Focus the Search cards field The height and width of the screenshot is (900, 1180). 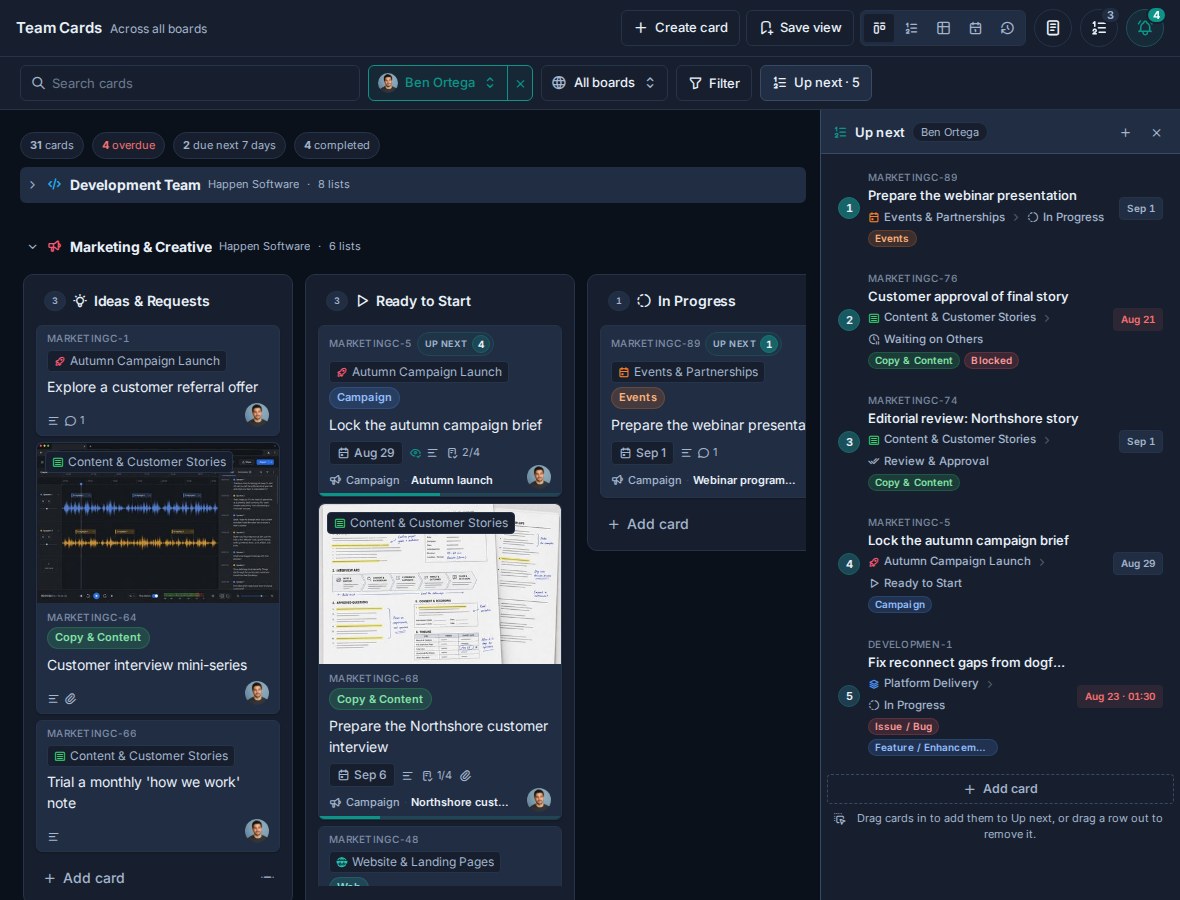coord(190,83)
